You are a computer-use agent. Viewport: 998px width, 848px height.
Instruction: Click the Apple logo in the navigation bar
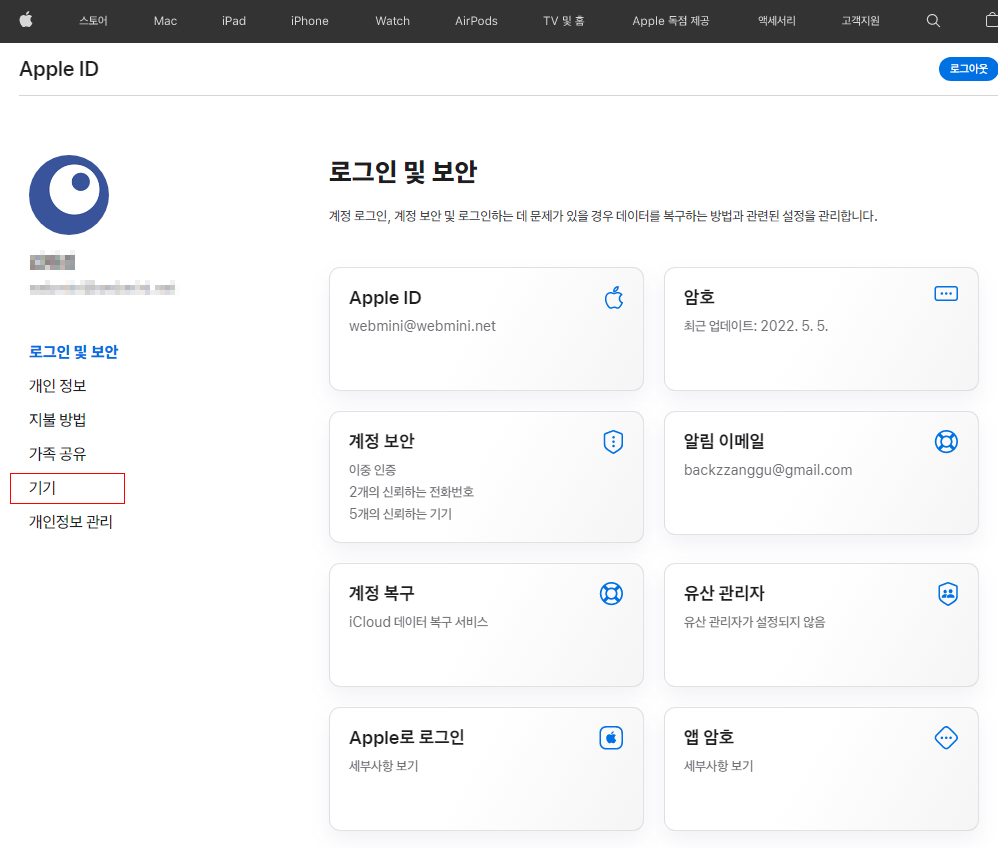[x=26, y=20]
